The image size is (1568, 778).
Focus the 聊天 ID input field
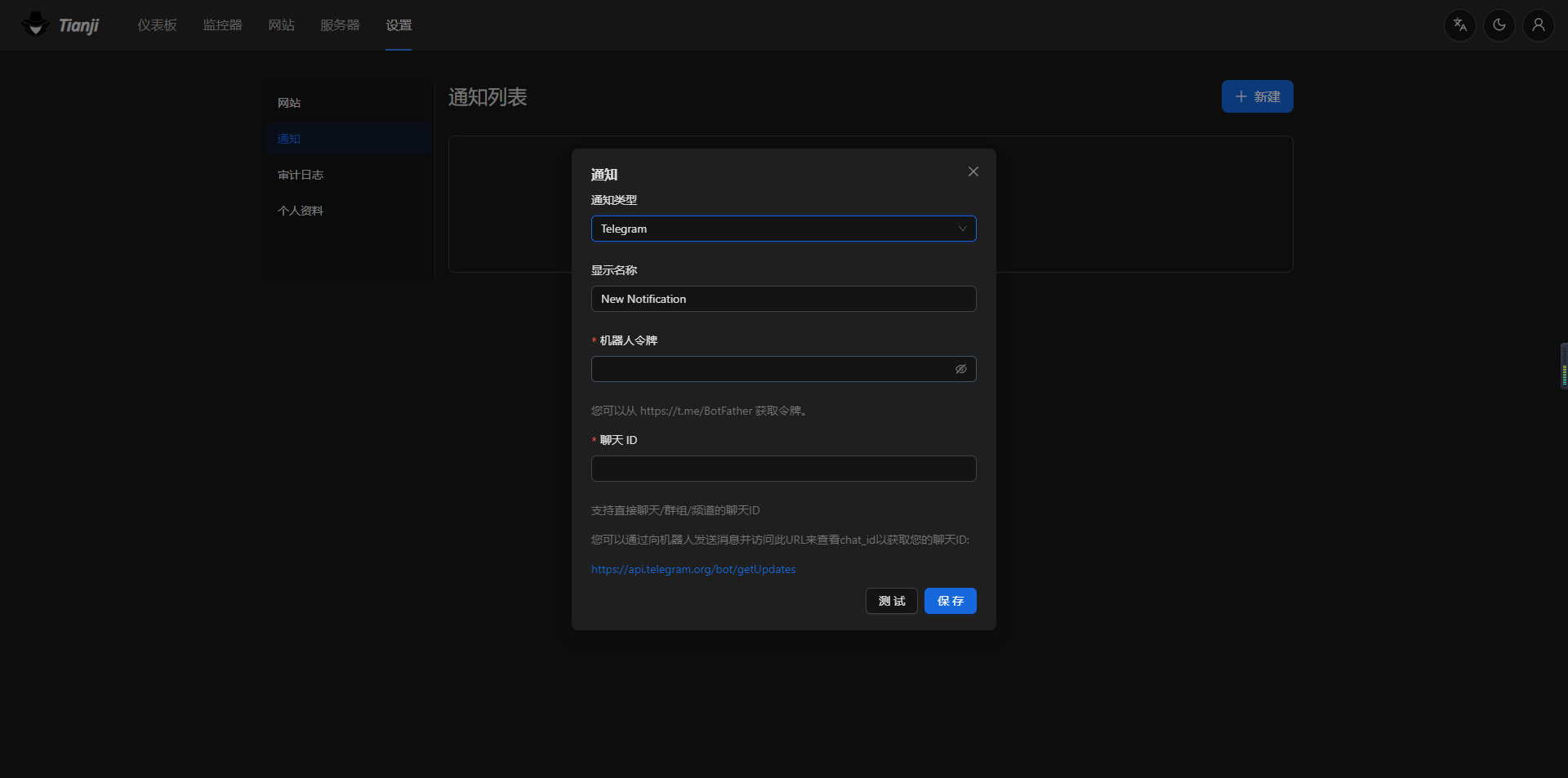782,469
